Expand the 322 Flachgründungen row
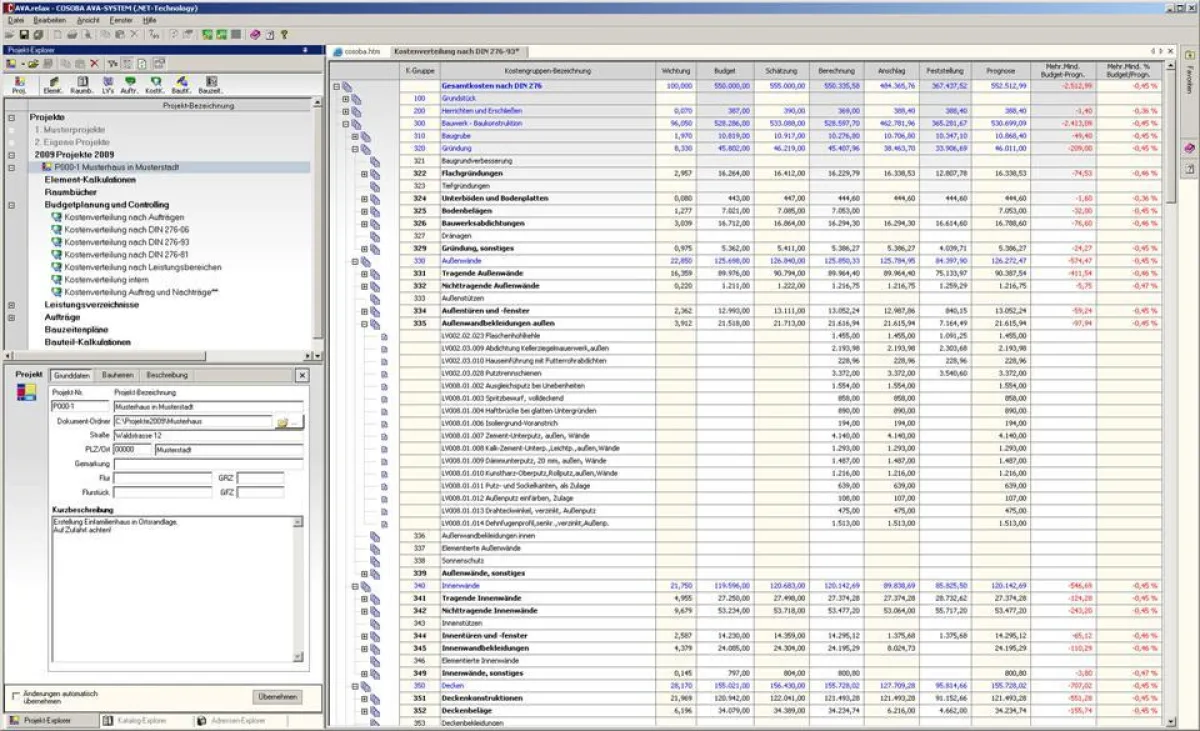Viewport: 1200px width, 731px height. click(x=364, y=173)
